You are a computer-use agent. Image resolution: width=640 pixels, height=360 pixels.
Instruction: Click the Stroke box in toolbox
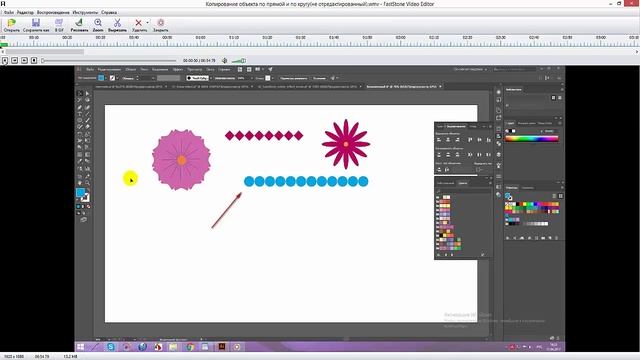[x=85, y=198]
